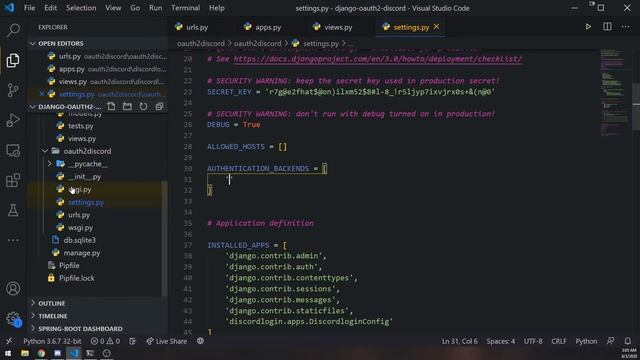This screenshot has height=360, width=640.
Task: Open the Search view in activity bar
Action: tap(13, 30)
